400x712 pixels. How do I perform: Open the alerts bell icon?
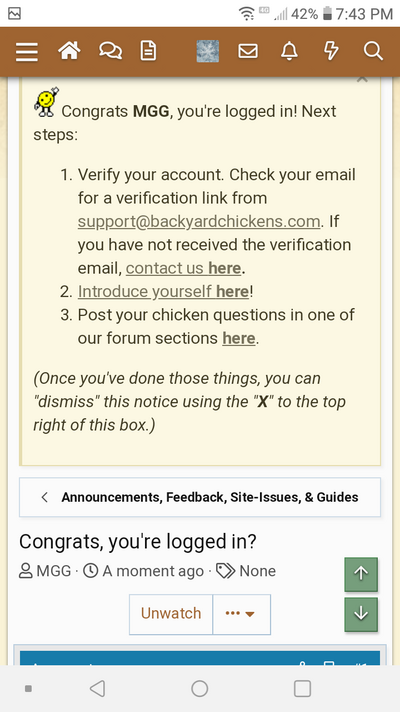click(289, 51)
